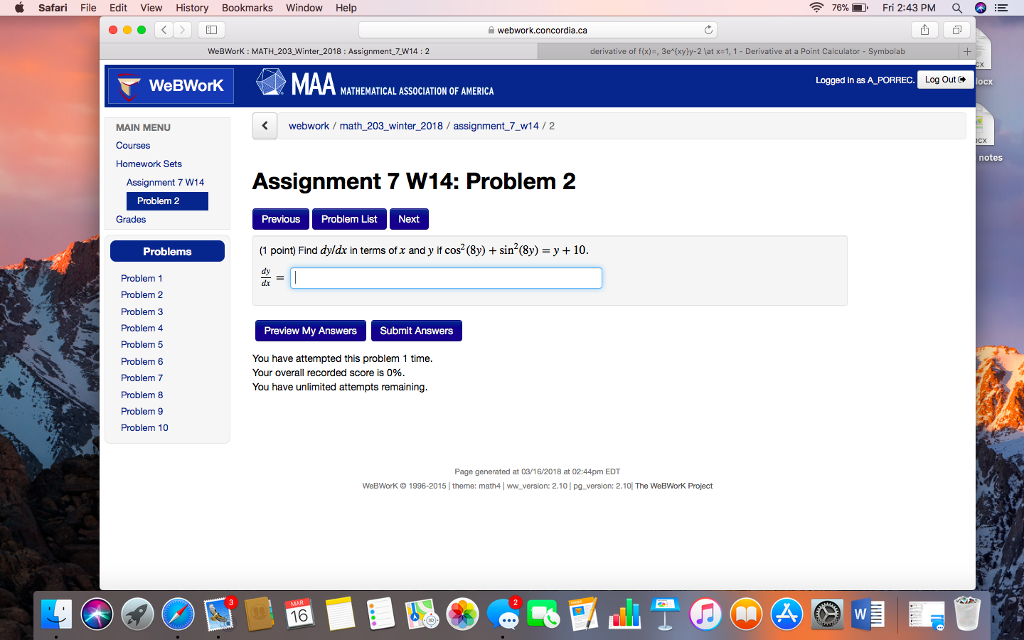The height and width of the screenshot is (640, 1024).
Task: Reload page using the refresh icon
Action: click(709, 30)
